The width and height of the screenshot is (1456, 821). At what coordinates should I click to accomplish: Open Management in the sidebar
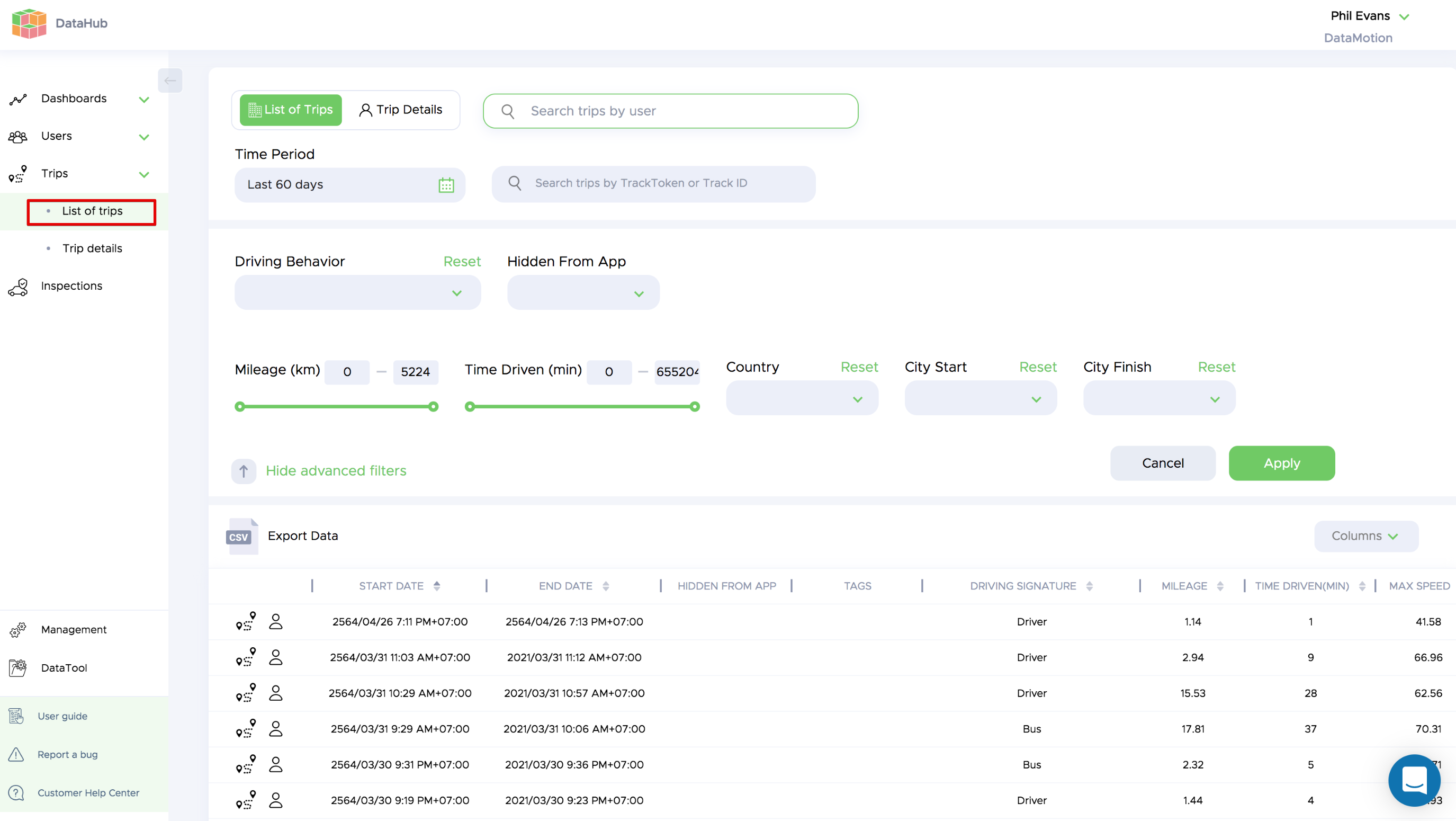(x=74, y=629)
